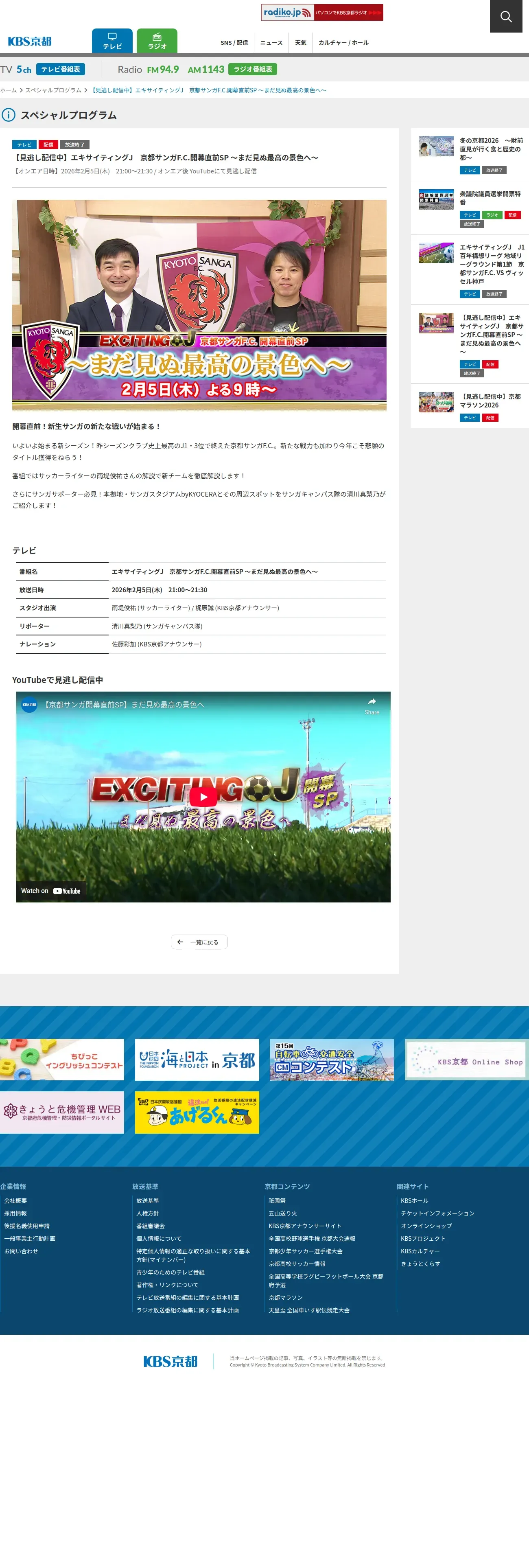Open the main program banner image
Screen dimensions: 529x1568
pyautogui.click(x=199, y=305)
